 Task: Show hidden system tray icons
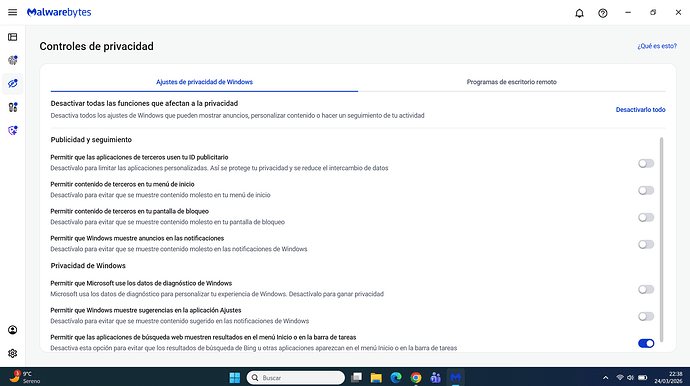click(x=606, y=378)
